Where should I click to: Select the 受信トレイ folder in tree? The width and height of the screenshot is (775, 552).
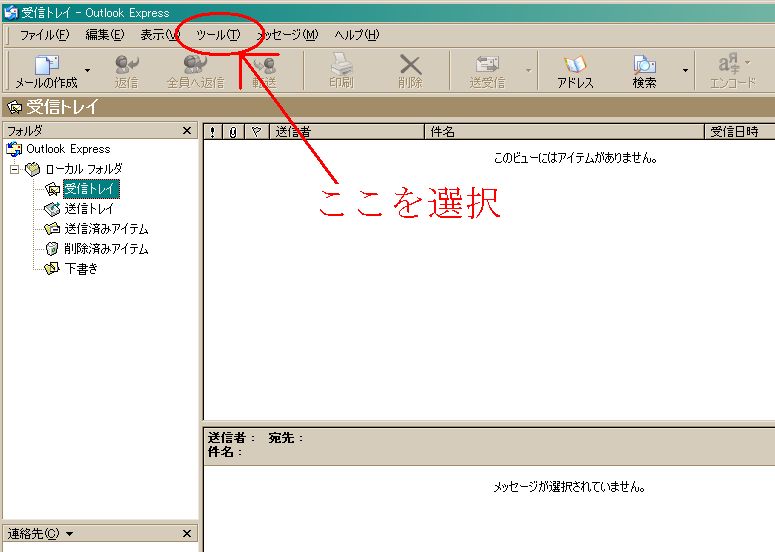91,189
